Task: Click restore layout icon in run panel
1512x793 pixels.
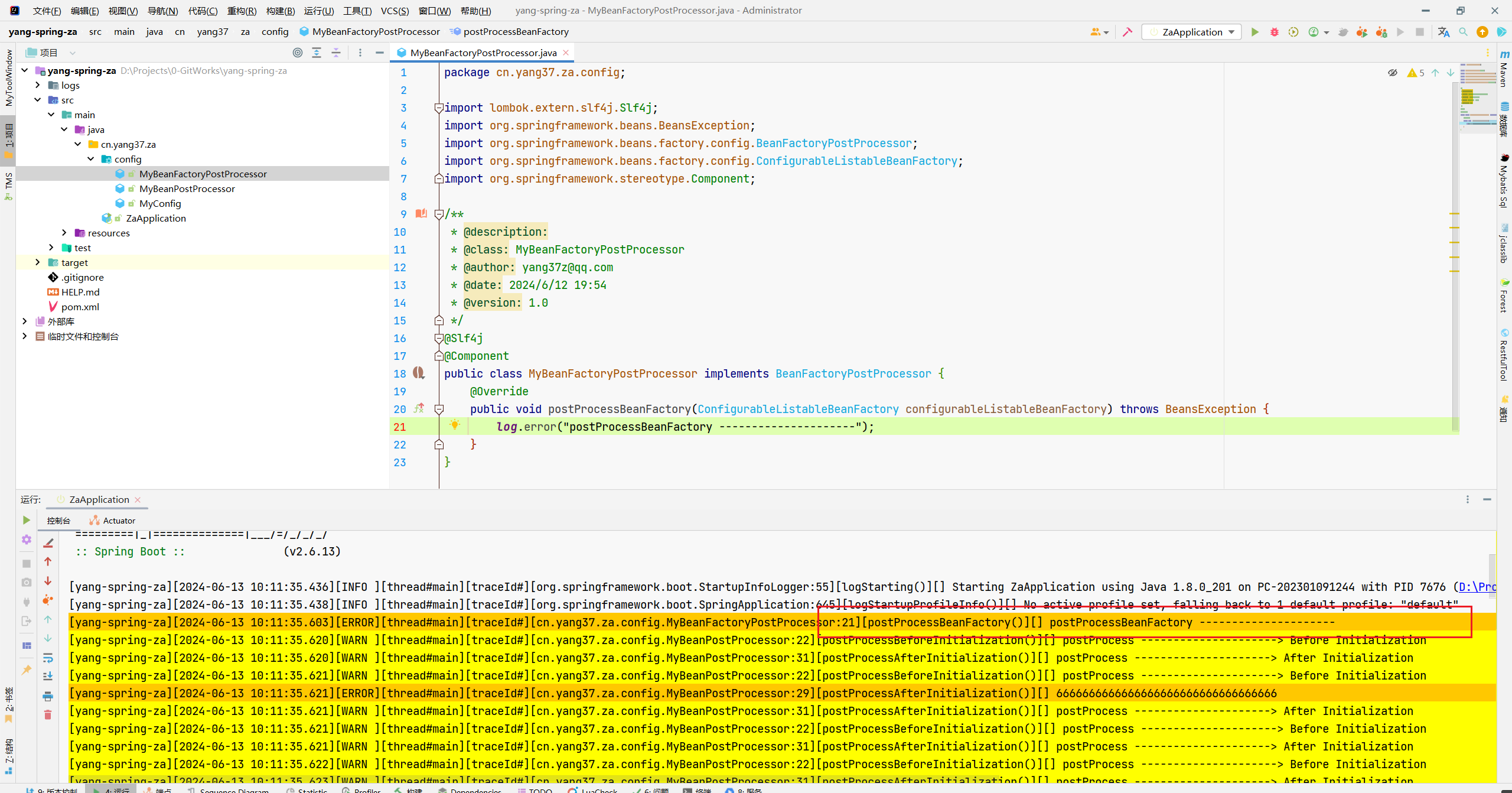Action: pyautogui.click(x=27, y=646)
